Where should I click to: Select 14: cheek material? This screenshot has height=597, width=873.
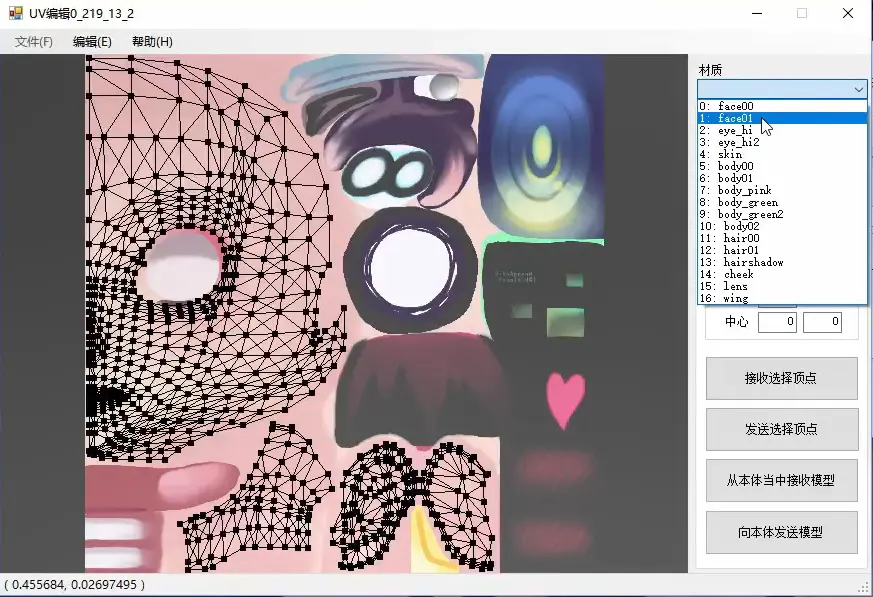coord(782,275)
